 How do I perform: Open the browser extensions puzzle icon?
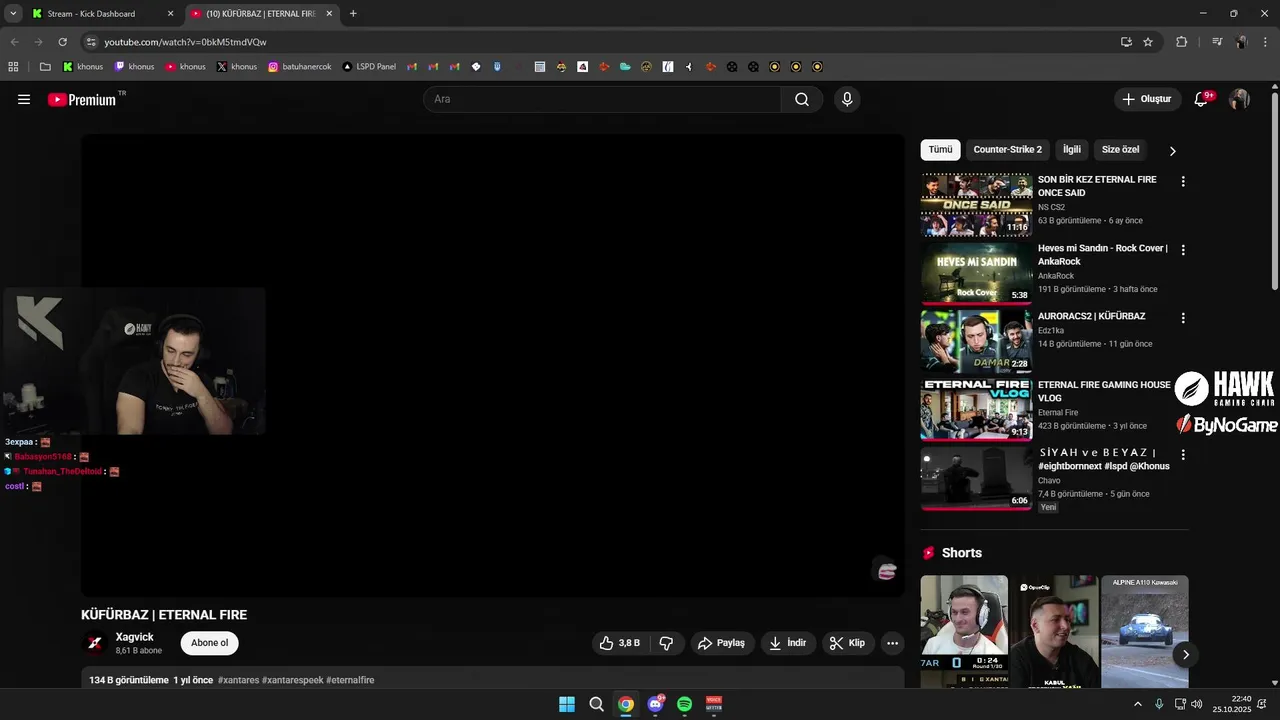(x=1182, y=42)
